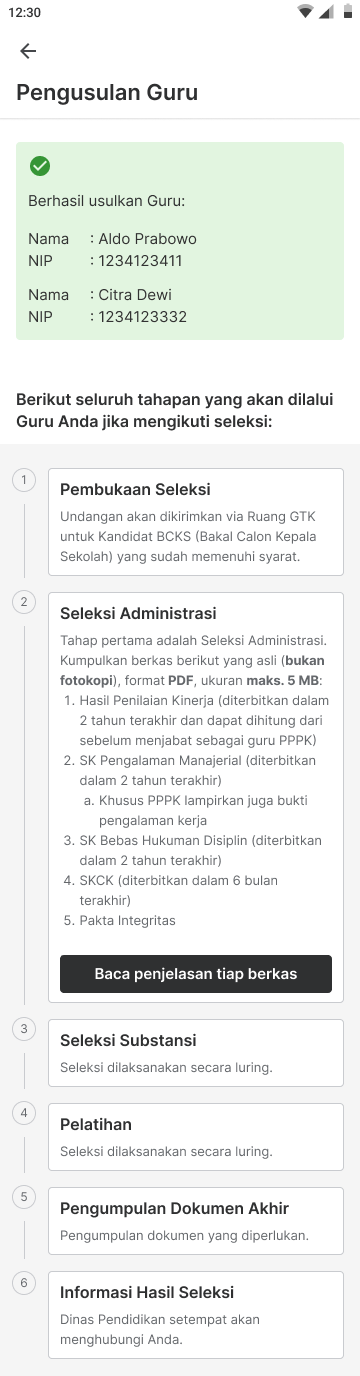Tap the cellular signal icon

click(x=325, y=12)
